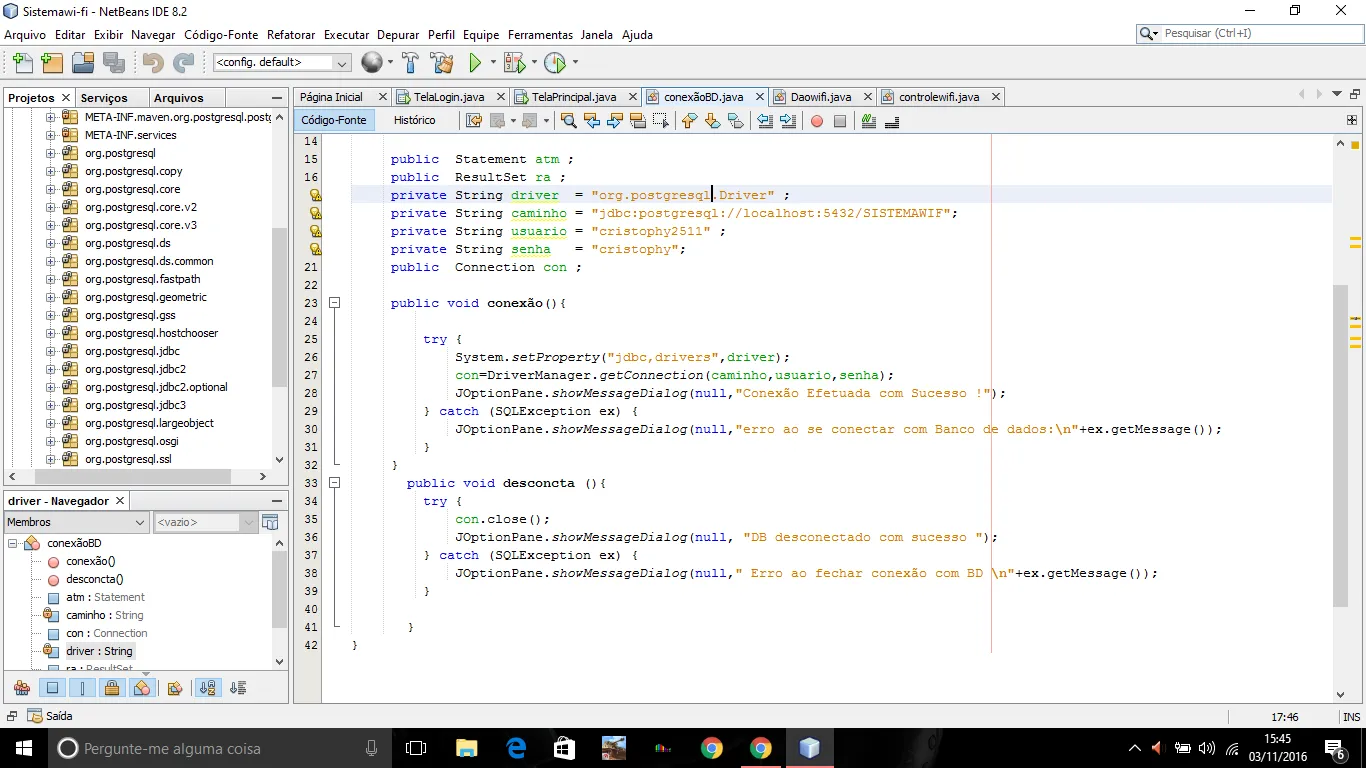This screenshot has height=768, width=1366.
Task: Toggle Show Non-Public Members lock filter
Action: (113, 688)
